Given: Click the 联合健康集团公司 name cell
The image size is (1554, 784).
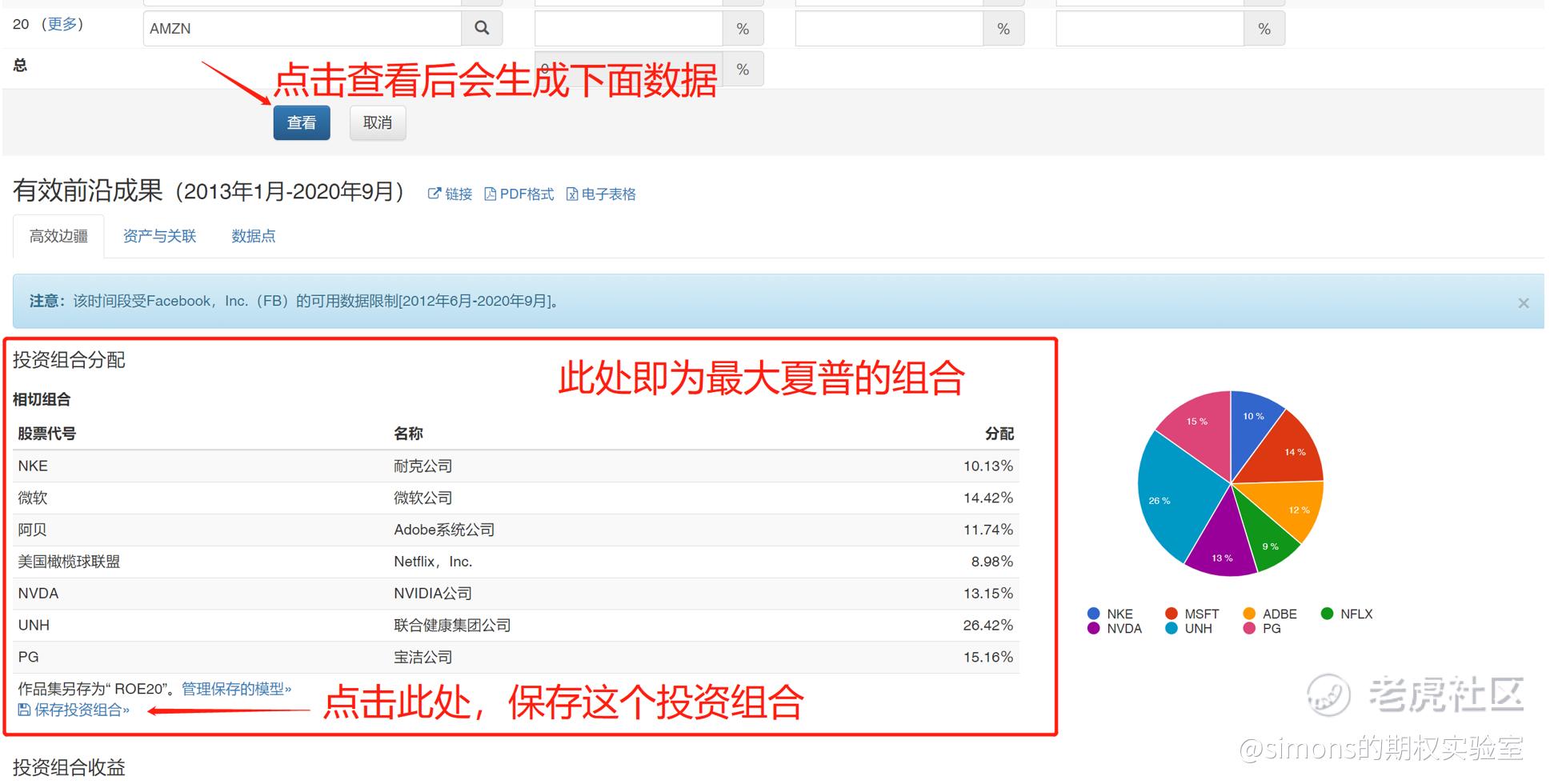Looking at the screenshot, I should pos(452,625).
